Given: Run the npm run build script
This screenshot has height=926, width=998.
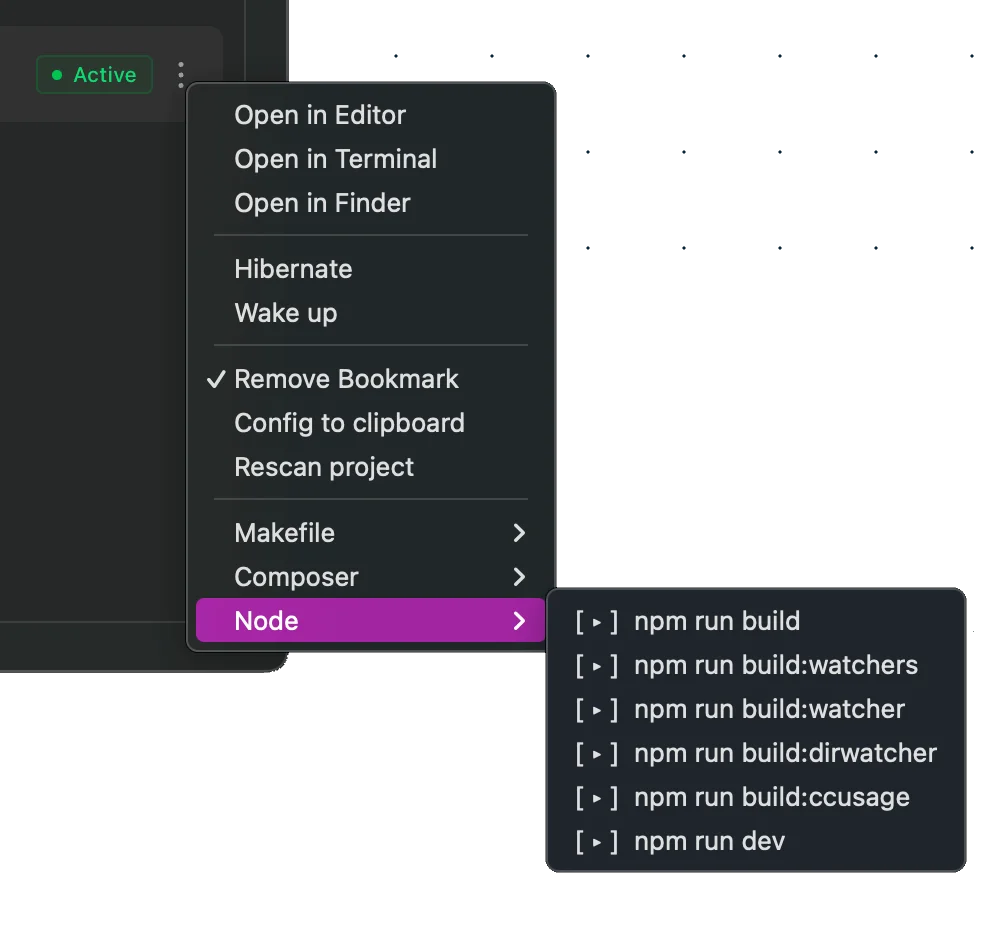Looking at the screenshot, I should (x=716, y=621).
